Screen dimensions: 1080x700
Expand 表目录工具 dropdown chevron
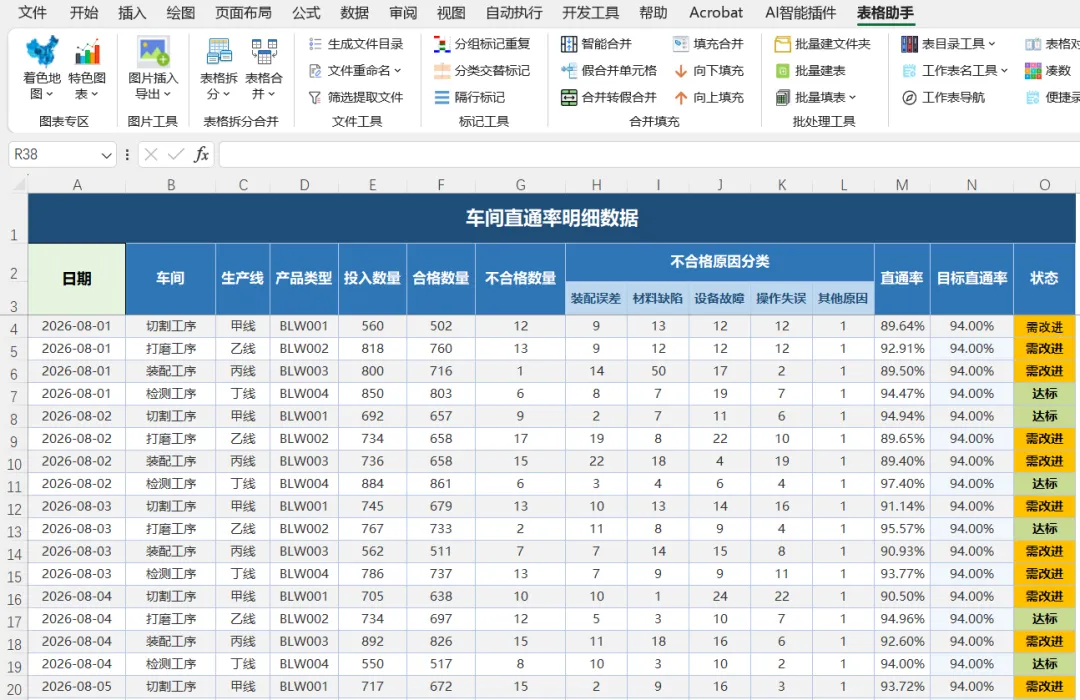[992, 44]
